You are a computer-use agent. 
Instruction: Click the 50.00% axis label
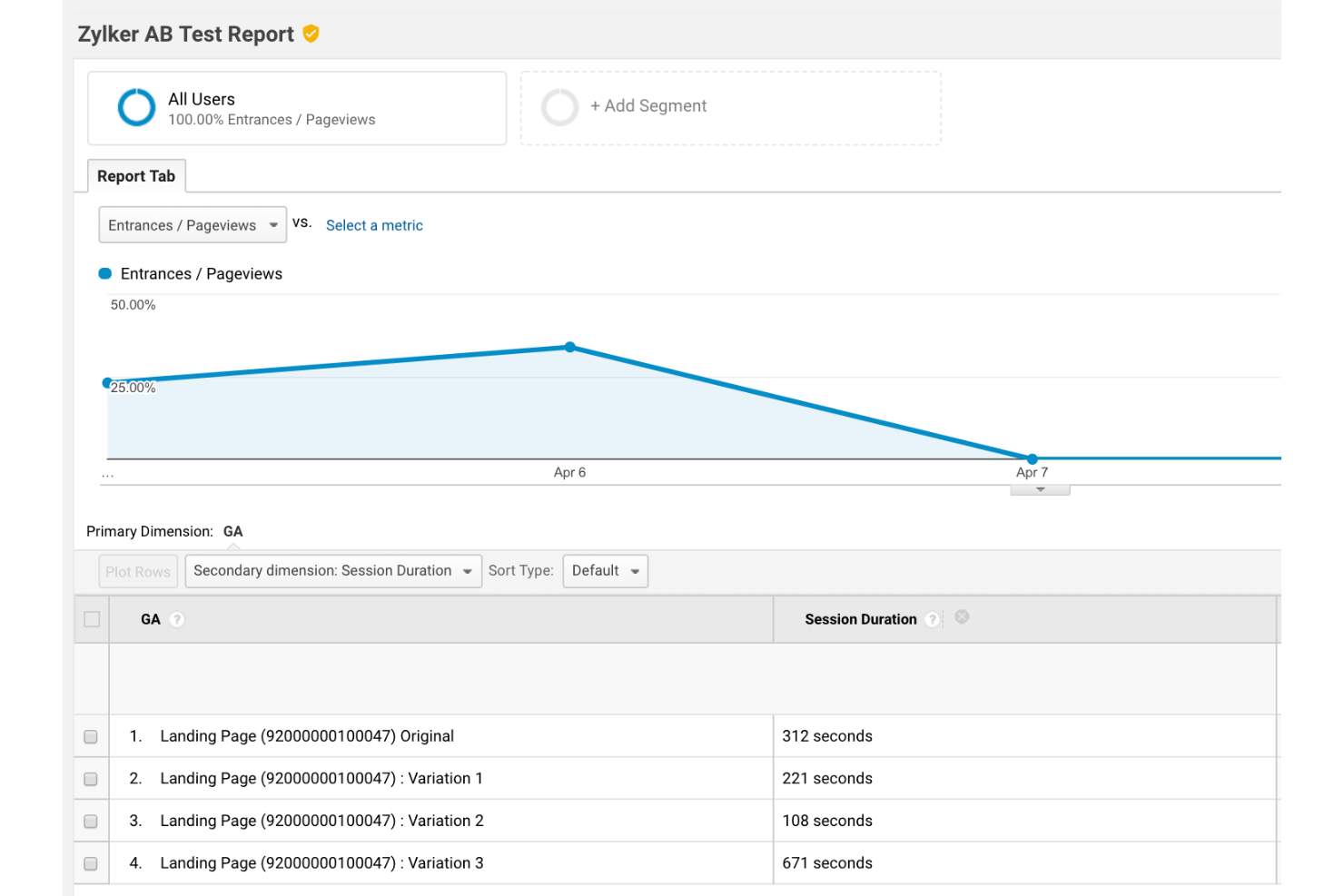pos(133,305)
